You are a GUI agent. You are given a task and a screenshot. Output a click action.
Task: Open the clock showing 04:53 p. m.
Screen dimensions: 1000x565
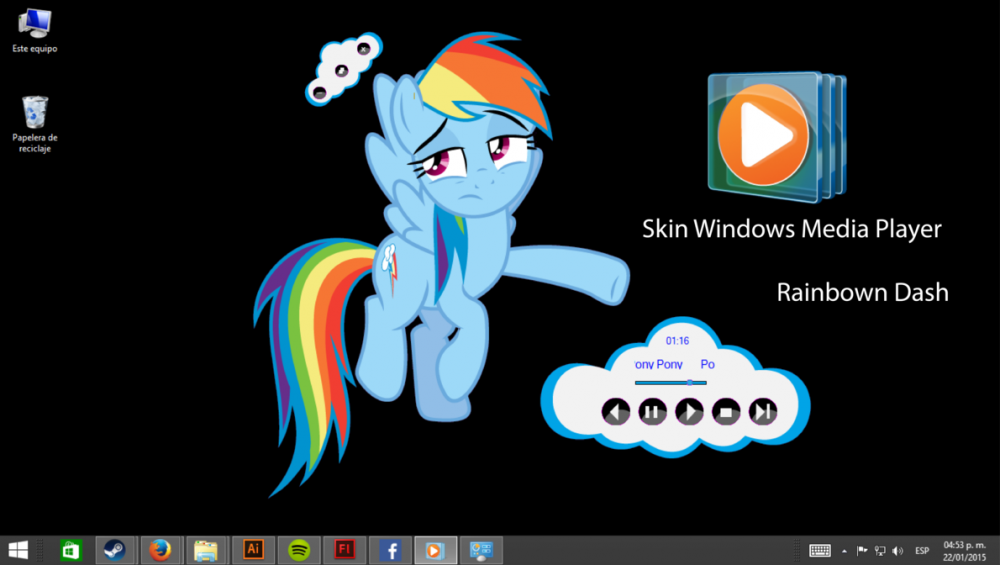[964, 551]
